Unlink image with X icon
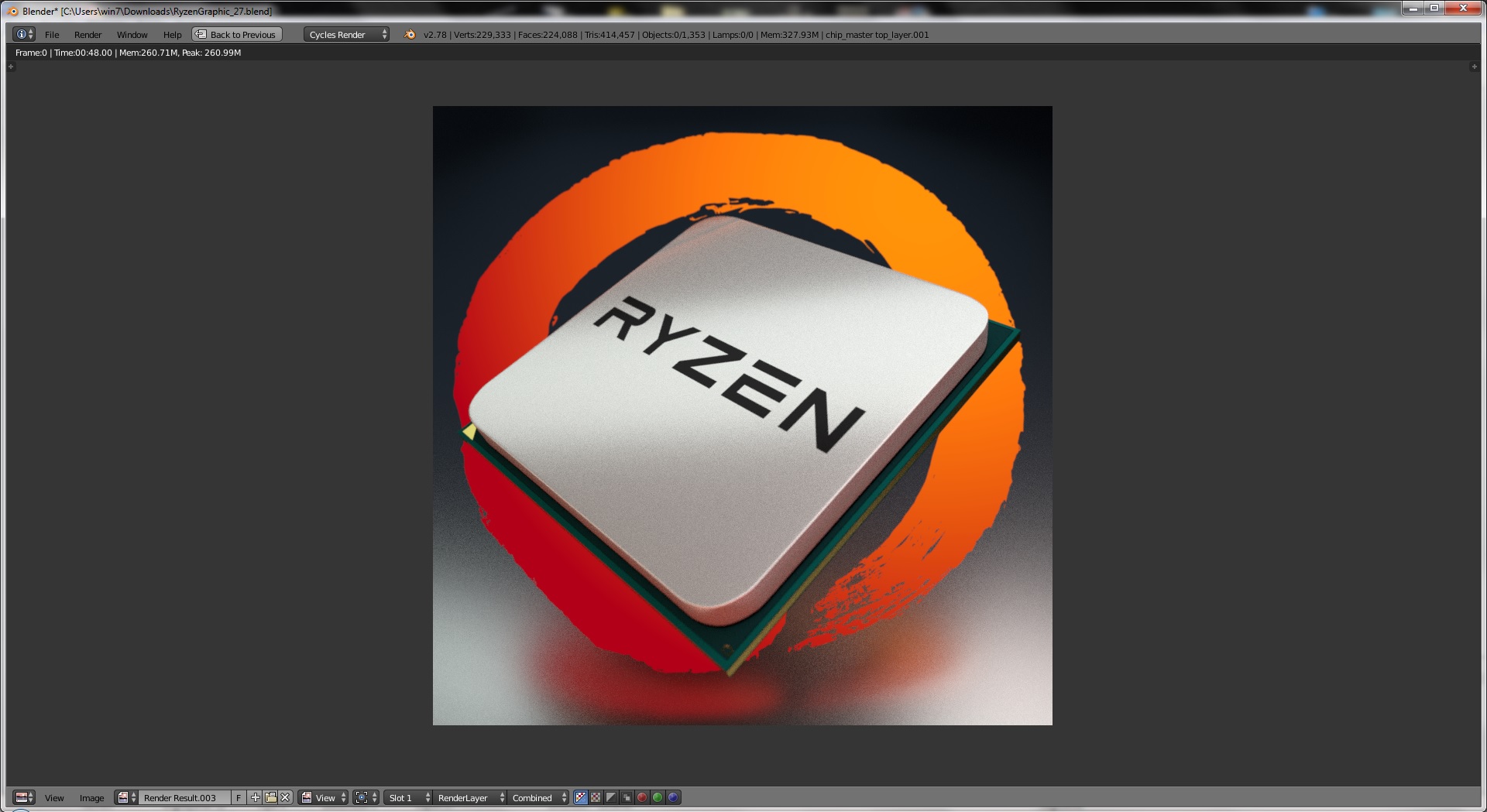1487x812 pixels. (x=285, y=797)
